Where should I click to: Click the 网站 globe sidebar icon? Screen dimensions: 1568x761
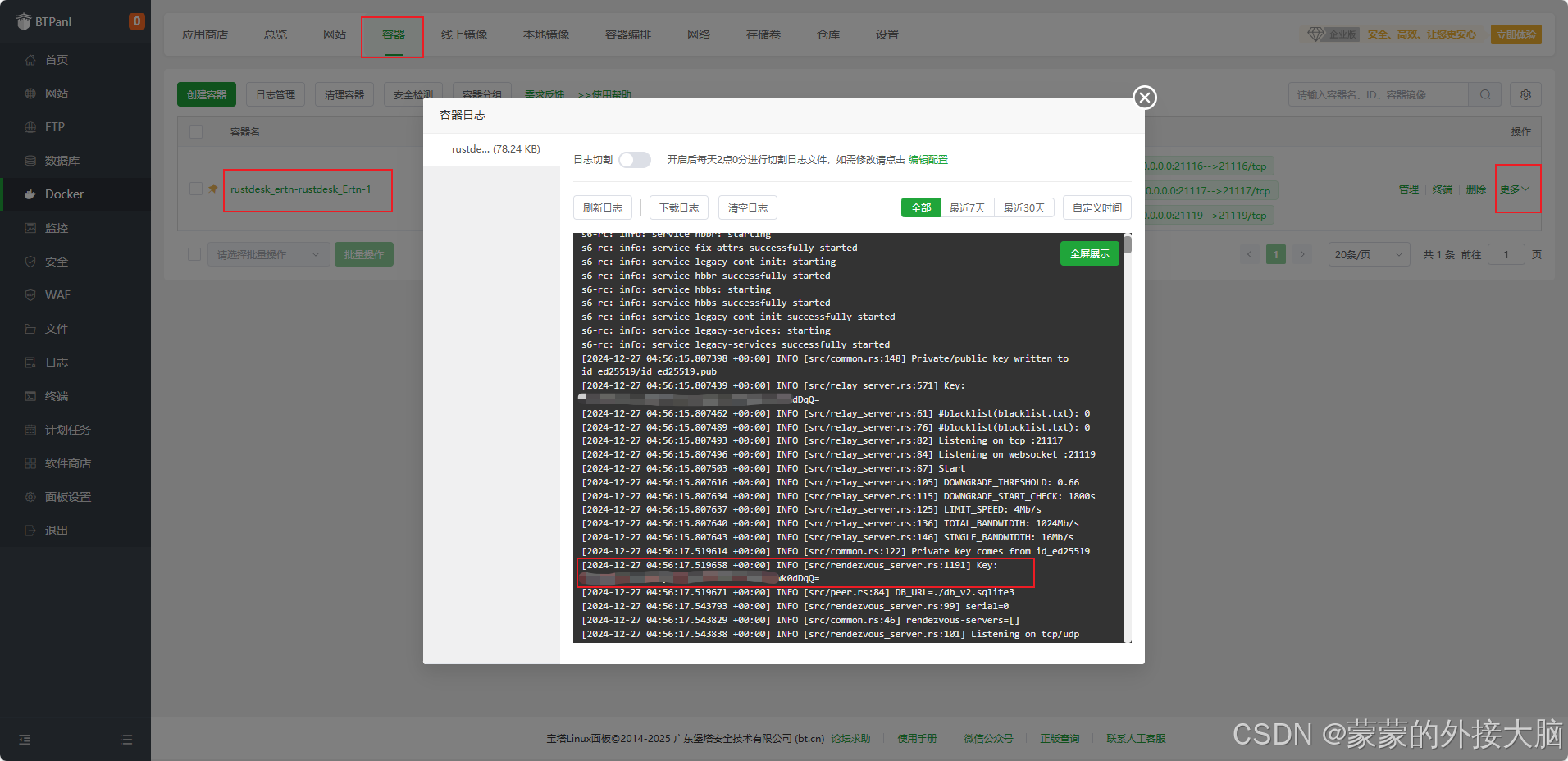[30, 93]
